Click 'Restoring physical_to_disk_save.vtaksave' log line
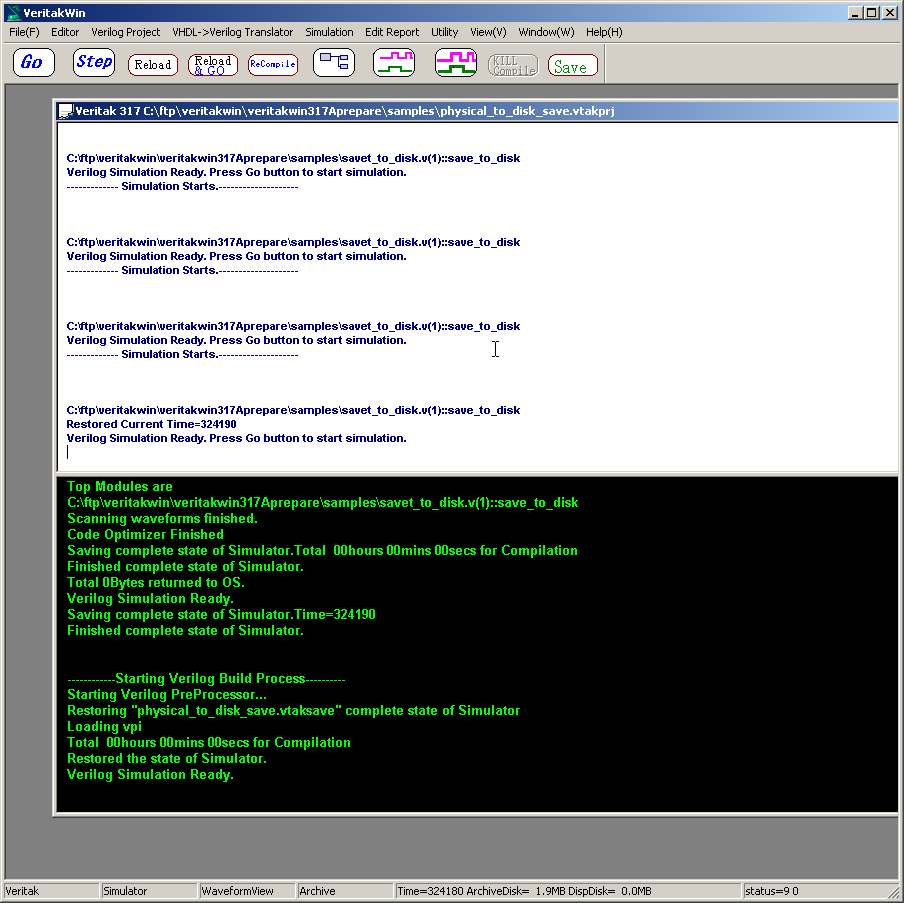The image size is (904, 903). (x=293, y=710)
